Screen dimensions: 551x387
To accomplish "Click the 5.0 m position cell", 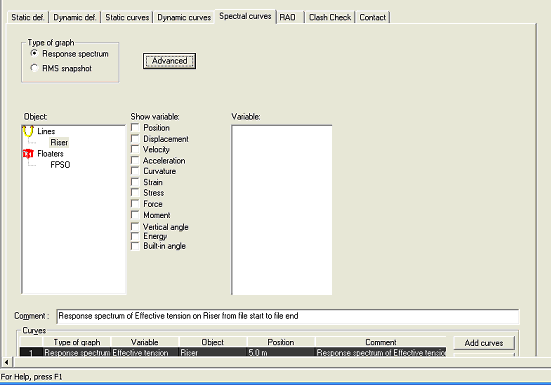I will (x=280, y=352).
